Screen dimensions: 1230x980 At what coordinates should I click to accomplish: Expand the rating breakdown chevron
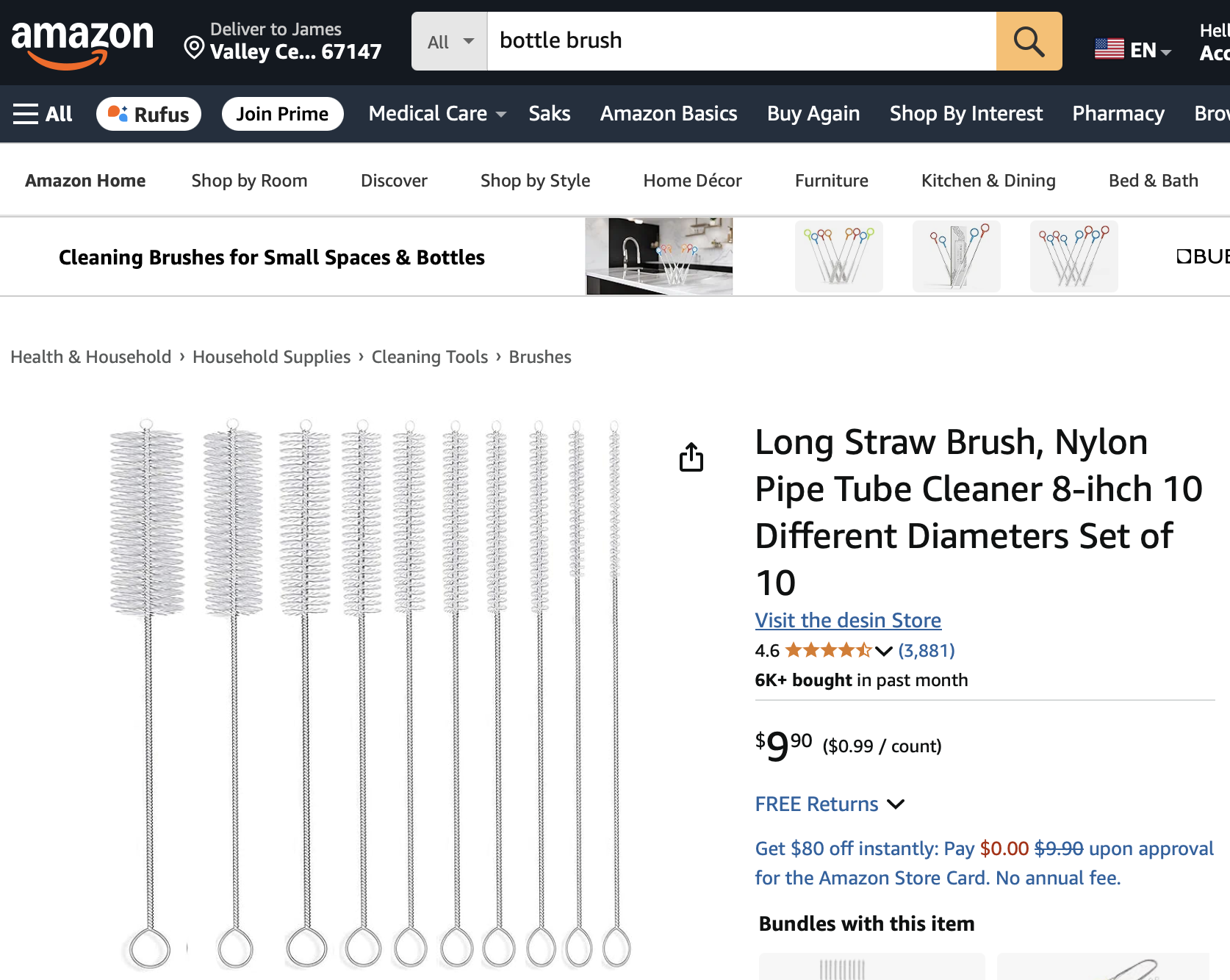point(884,651)
